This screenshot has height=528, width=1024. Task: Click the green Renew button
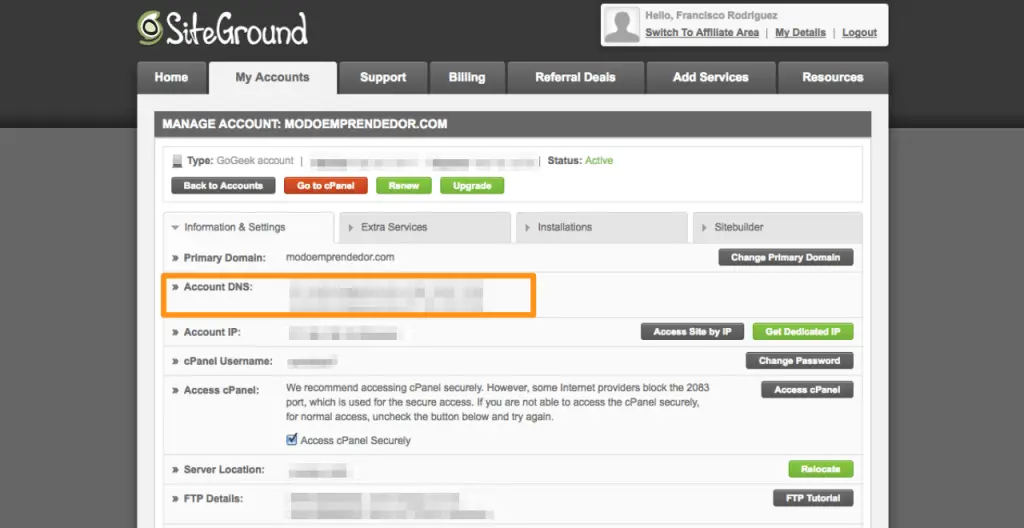point(404,186)
